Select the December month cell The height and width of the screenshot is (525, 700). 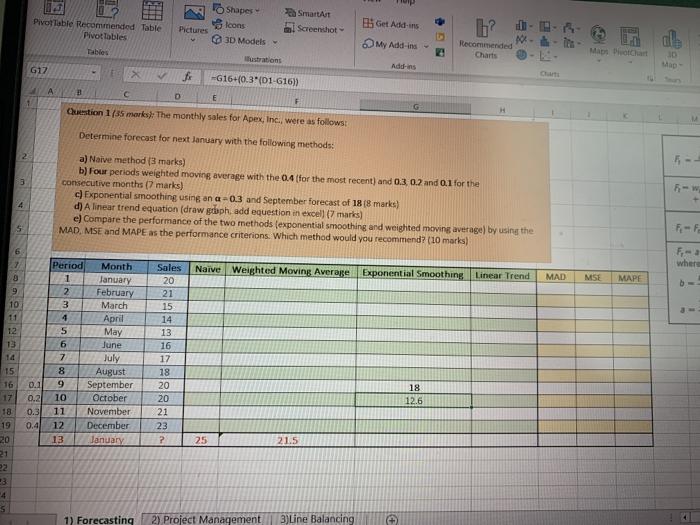tap(108, 425)
